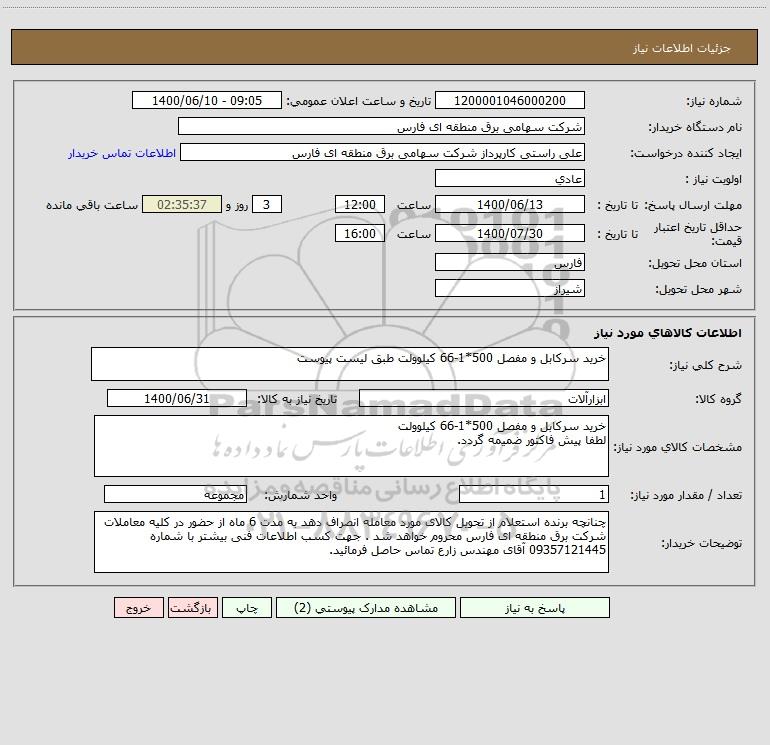Click the goods specification text box
Viewport: 770px width, 745px height.
point(351,446)
